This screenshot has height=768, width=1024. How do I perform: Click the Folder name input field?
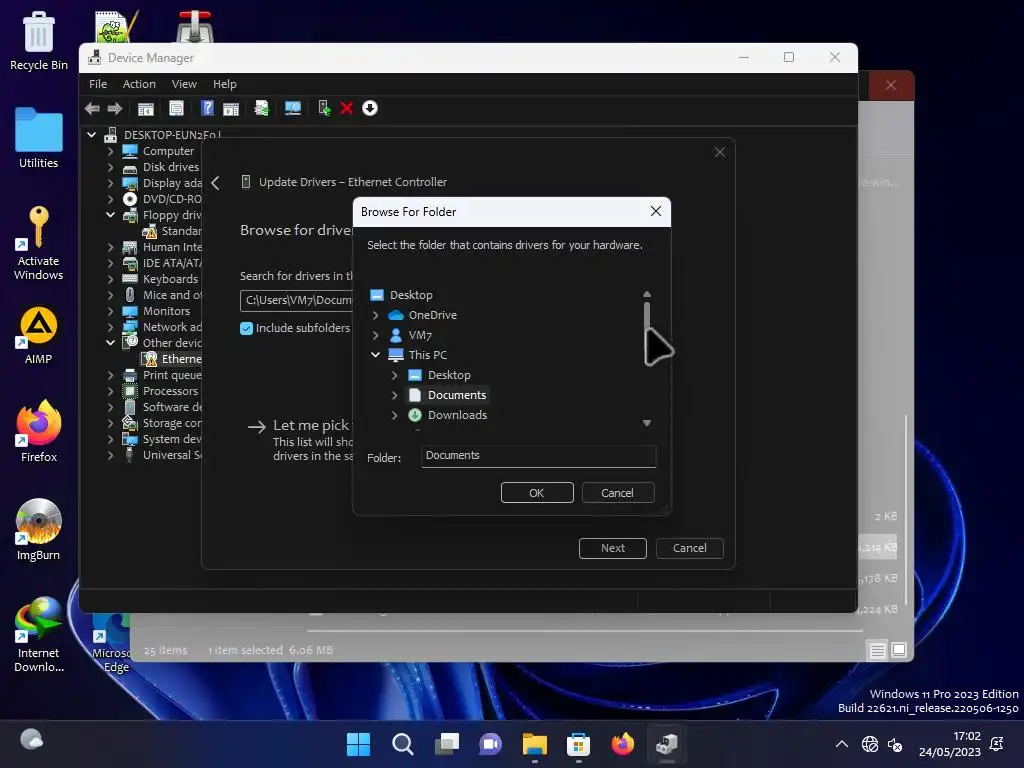click(538, 456)
